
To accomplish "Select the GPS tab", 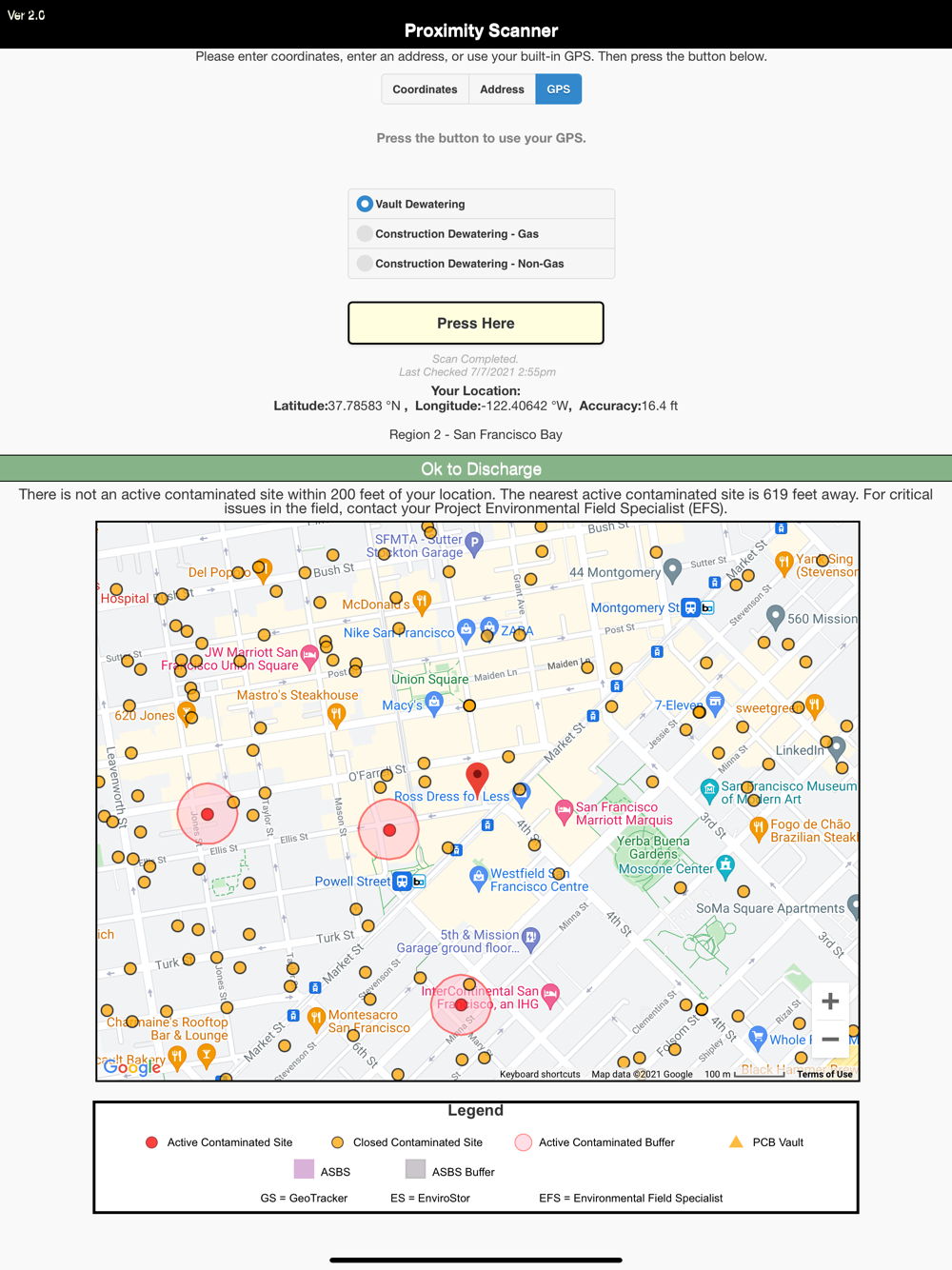I will click(559, 89).
